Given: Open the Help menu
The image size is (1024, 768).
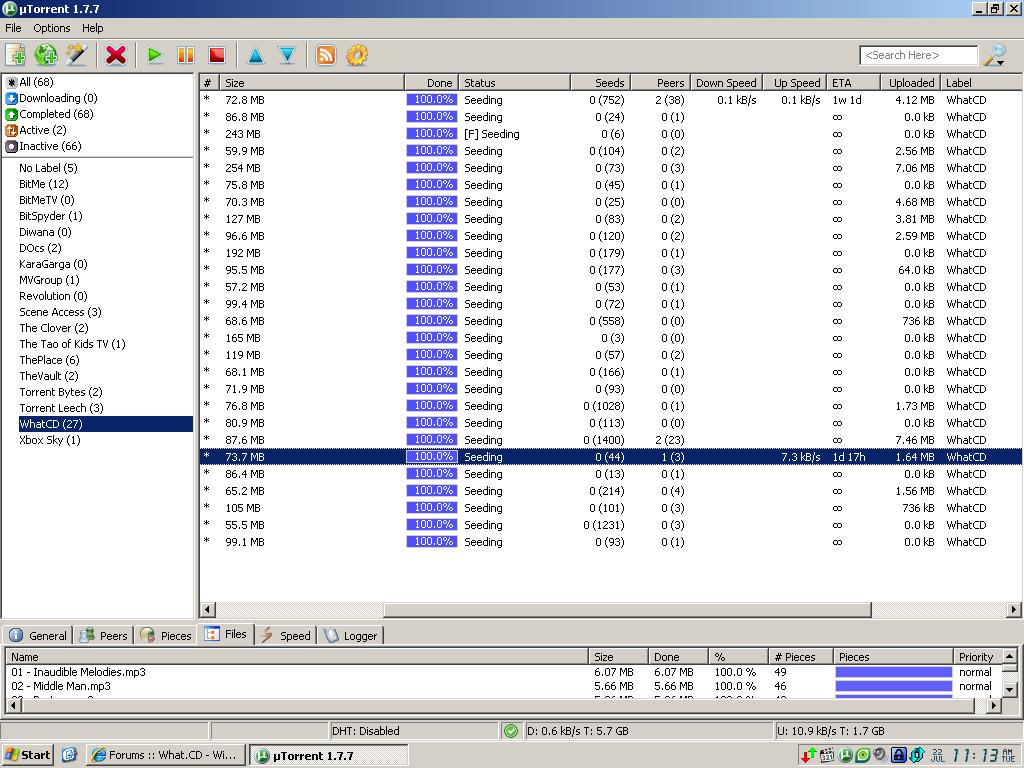Looking at the screenshot, I should [x=93, y=28].
